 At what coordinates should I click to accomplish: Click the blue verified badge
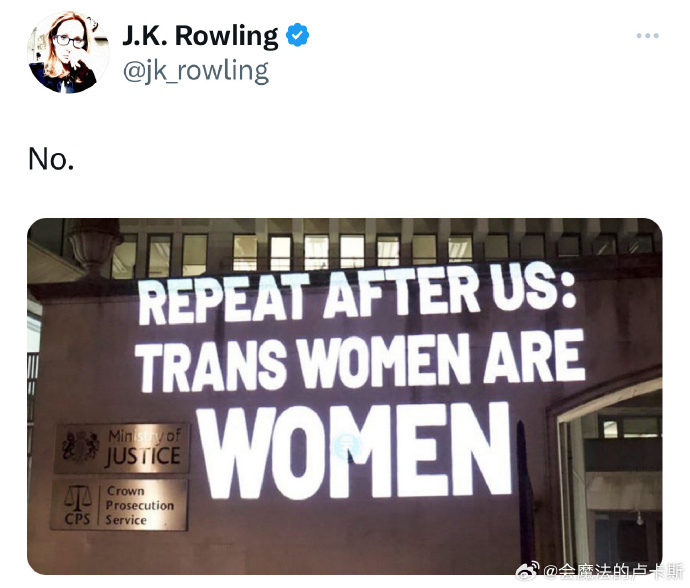pos(297,35)
